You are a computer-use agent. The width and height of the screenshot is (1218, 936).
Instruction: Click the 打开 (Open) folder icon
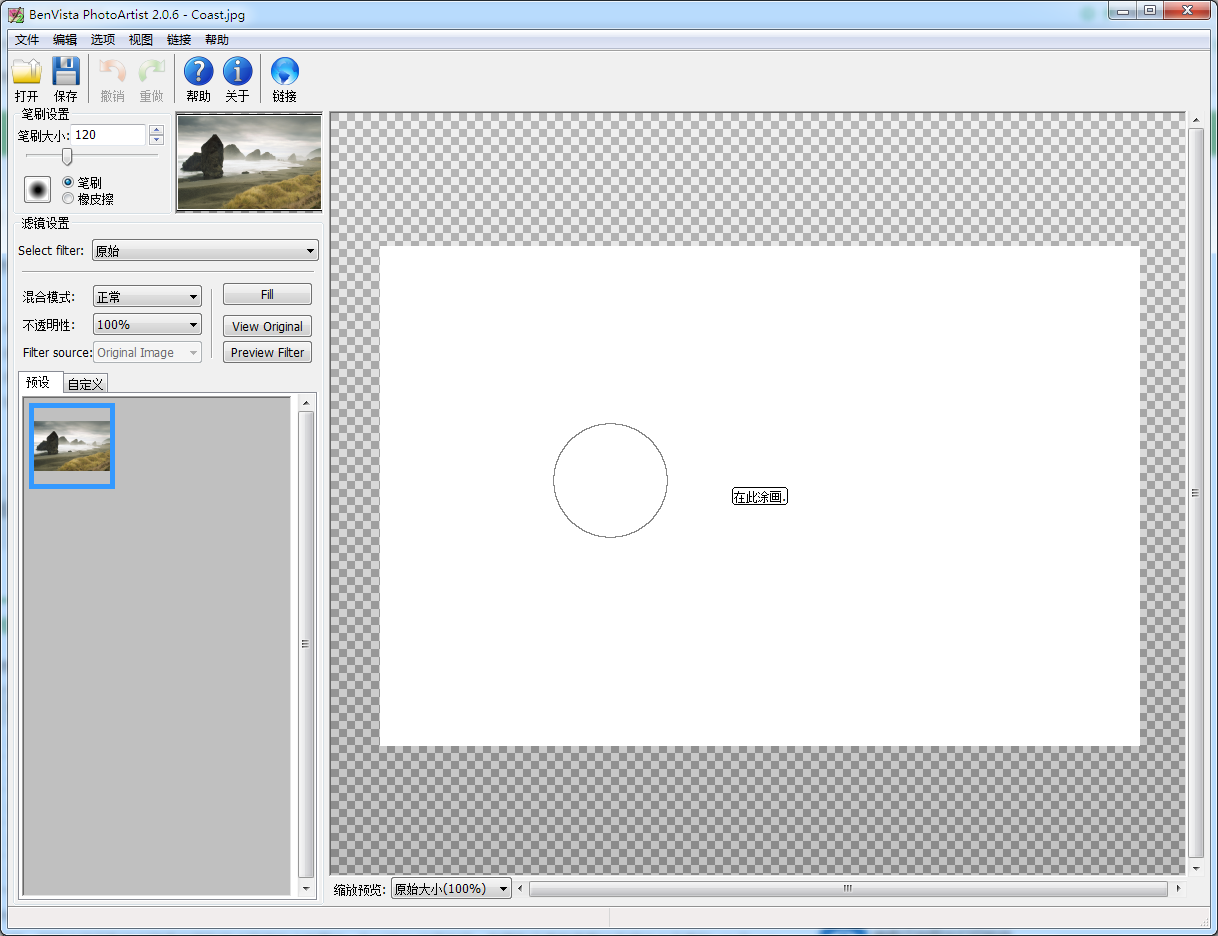coord(26,72)
